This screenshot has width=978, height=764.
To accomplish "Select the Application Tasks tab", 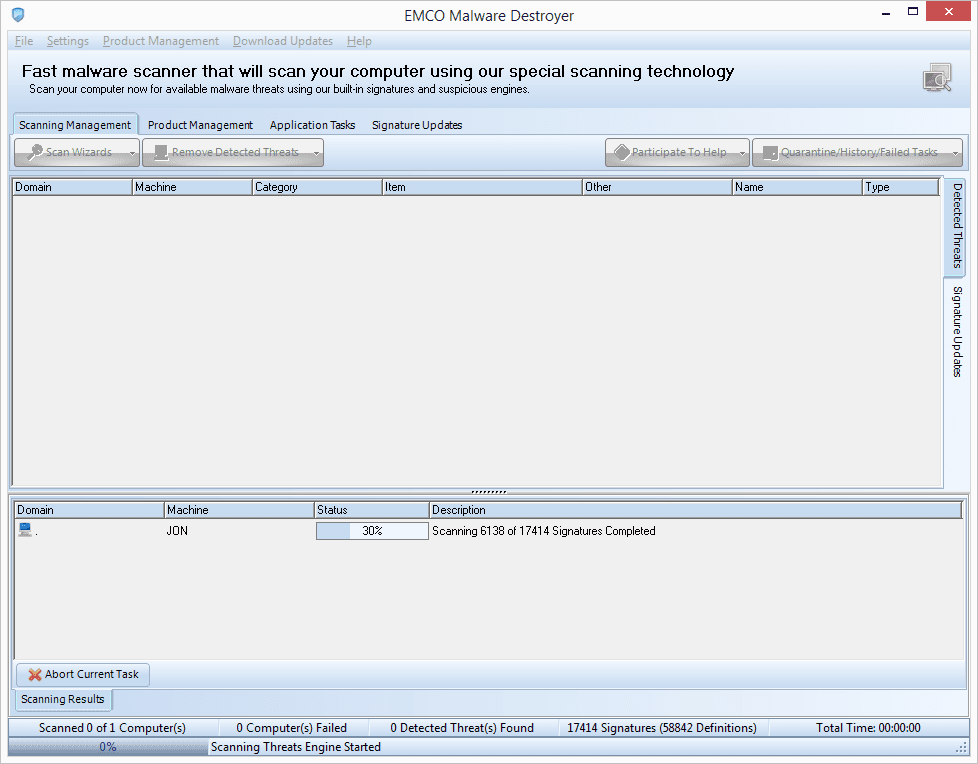I will pyautogui.click(x=312, y=125).
